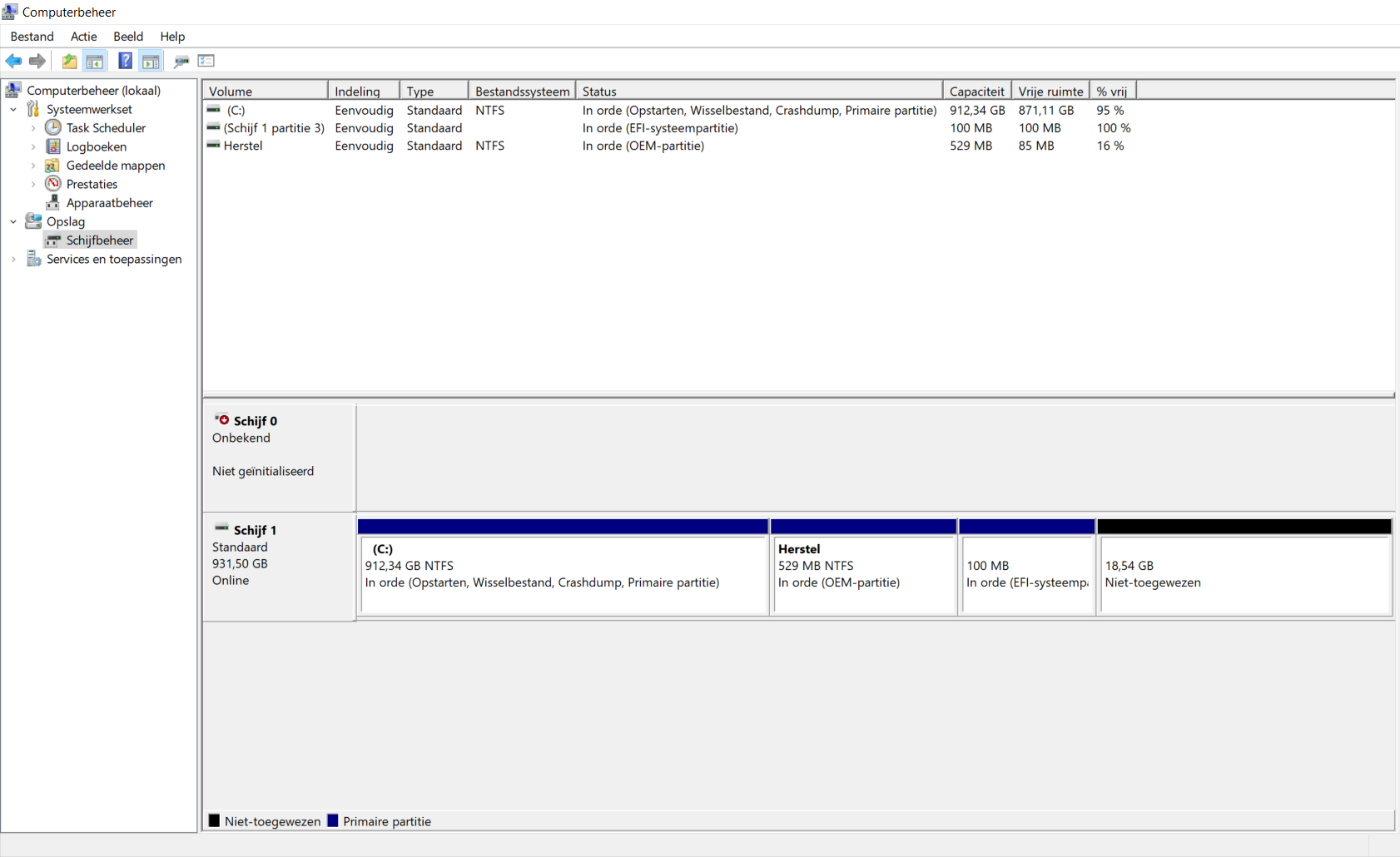Open Task Scheduler clock icon in tree
The image size is (1400, 857).
coord(53,127)
